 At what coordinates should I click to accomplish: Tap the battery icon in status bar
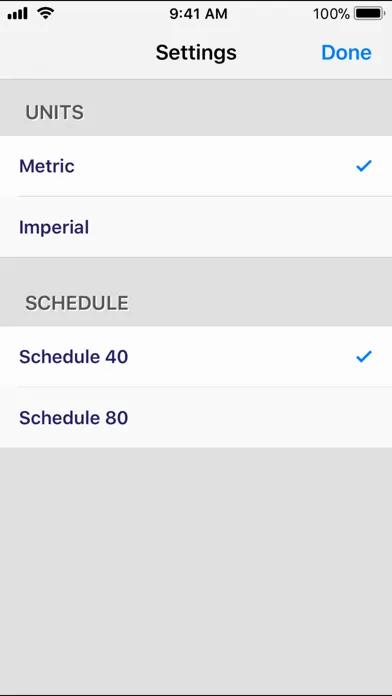(369, 13)
